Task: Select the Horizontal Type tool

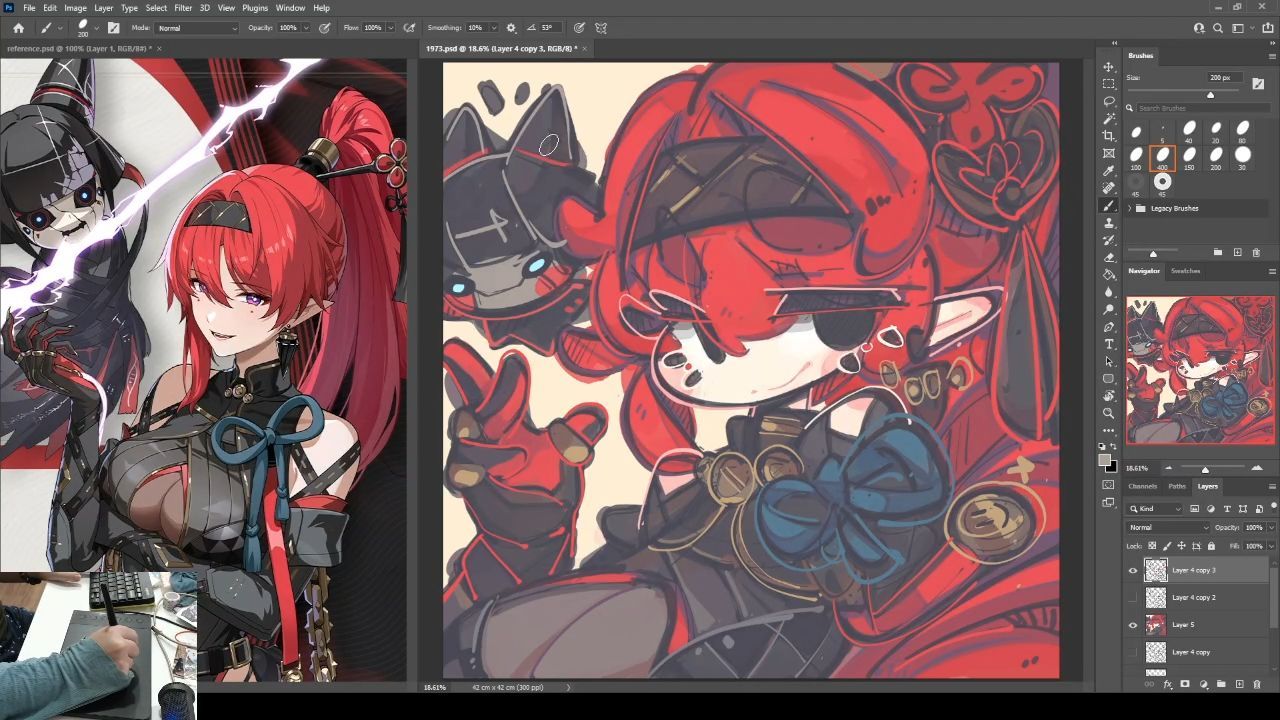Action: (x=1108, y=344)
